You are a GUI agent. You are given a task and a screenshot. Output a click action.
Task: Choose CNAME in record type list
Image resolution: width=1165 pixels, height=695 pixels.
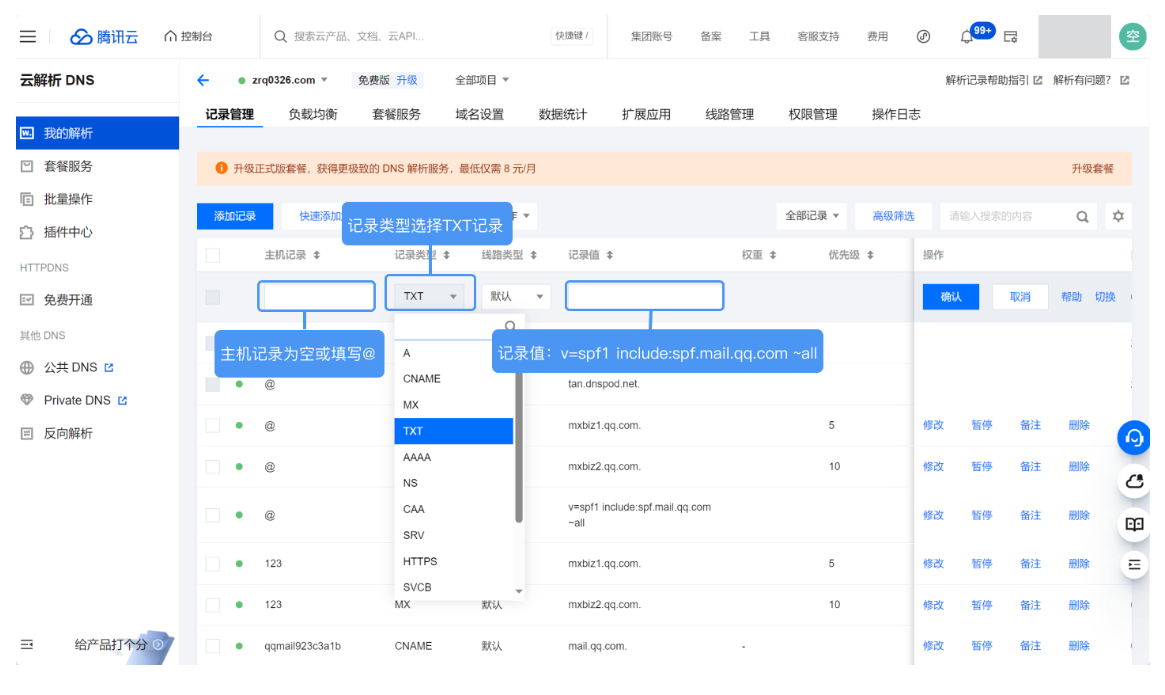(x=453, y=378)
